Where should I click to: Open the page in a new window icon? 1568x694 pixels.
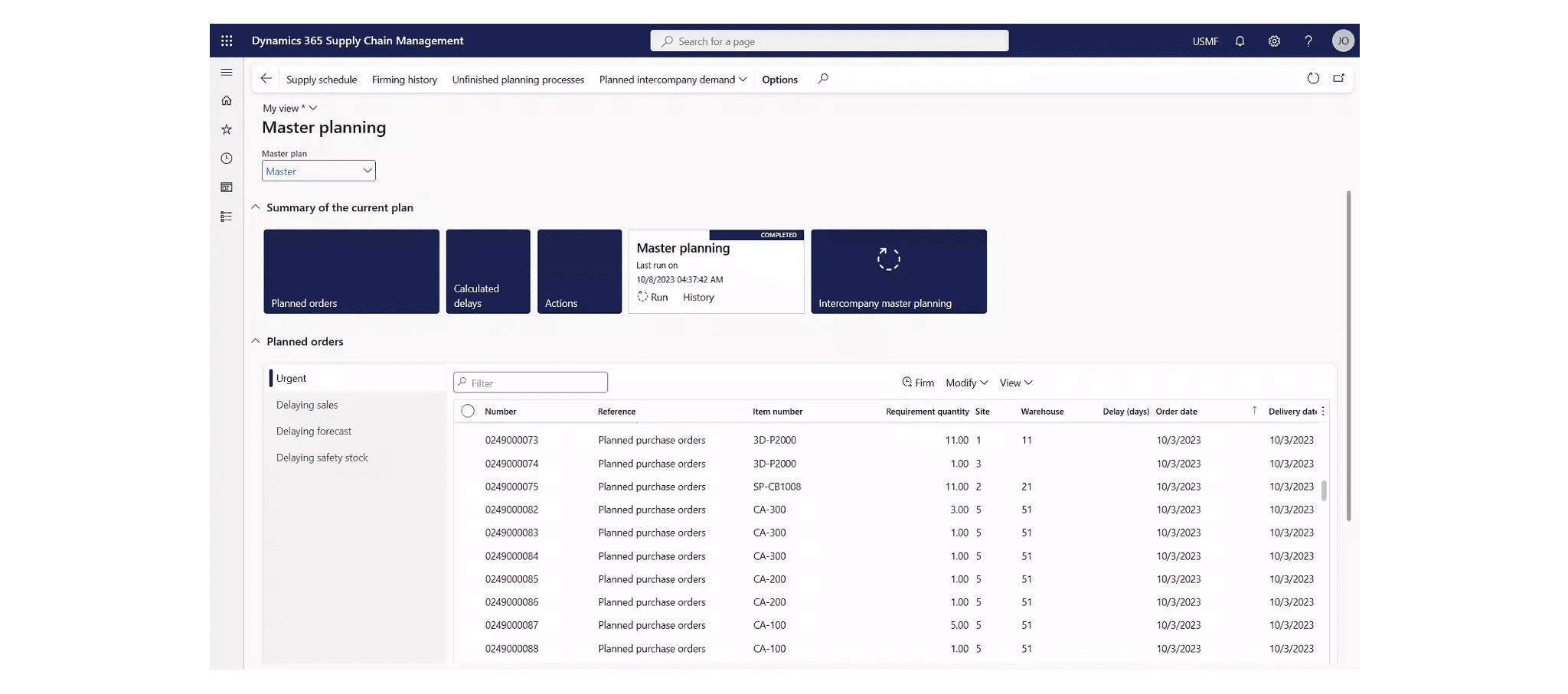[1339, 78]
